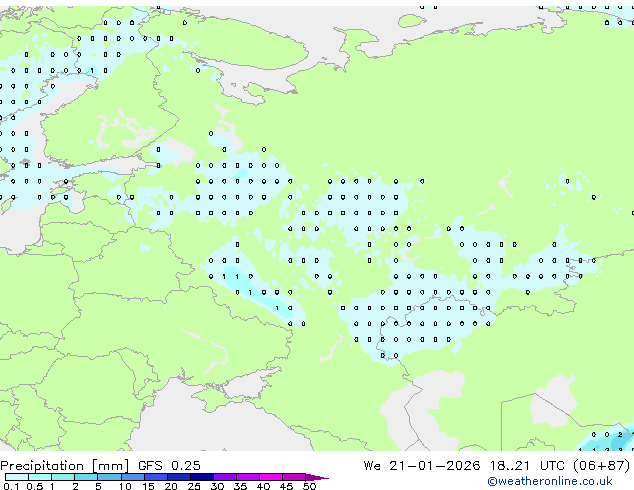
Task: Click the "50" legend scale label
Action: [x=309, y=486]
